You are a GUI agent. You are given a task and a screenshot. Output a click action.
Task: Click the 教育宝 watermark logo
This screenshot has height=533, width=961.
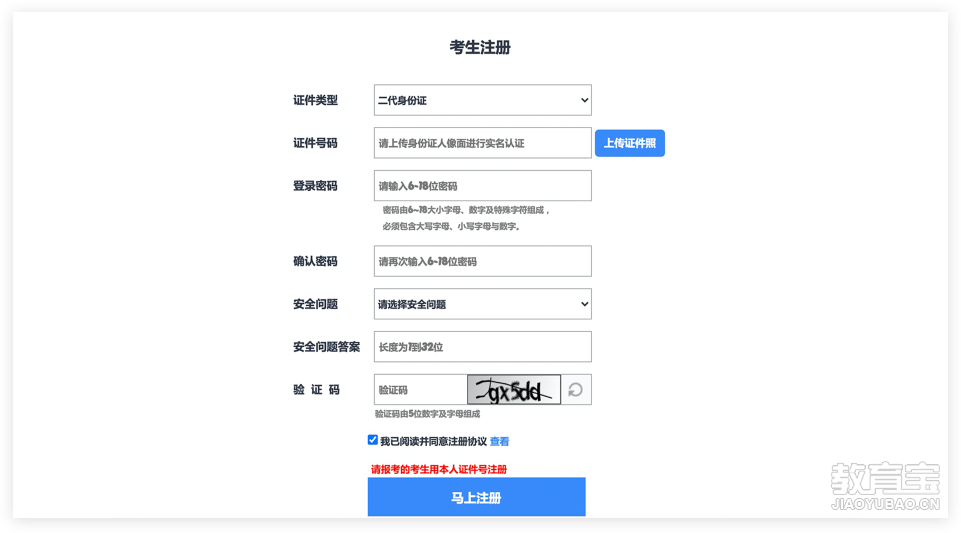click(x=885, y=486)
